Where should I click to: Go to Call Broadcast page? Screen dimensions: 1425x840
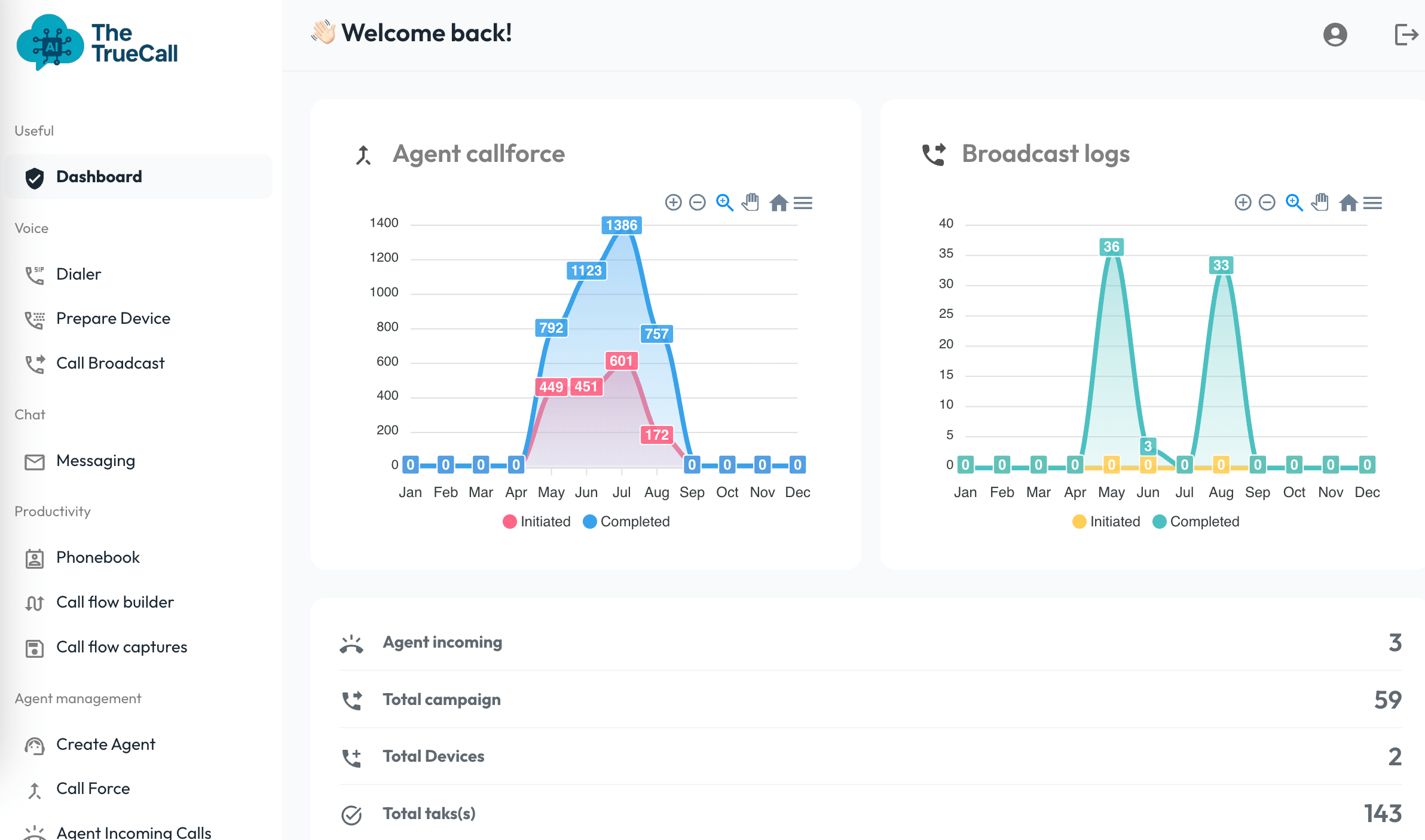point(110,363)
